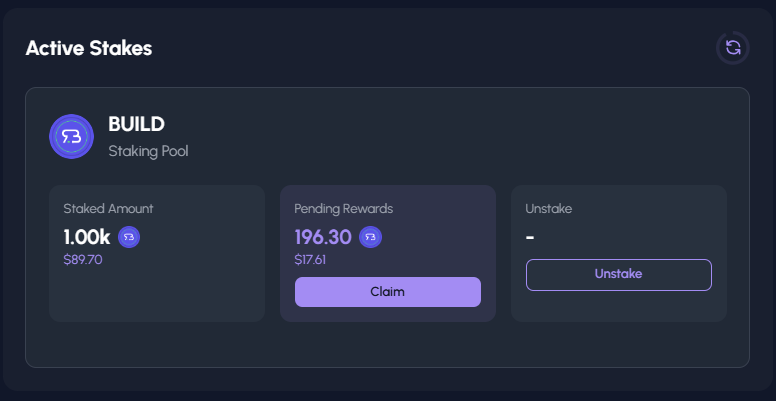776x401 pixels.
Task: Click the token icon next to 1.00k
Action: pos(129,237)
